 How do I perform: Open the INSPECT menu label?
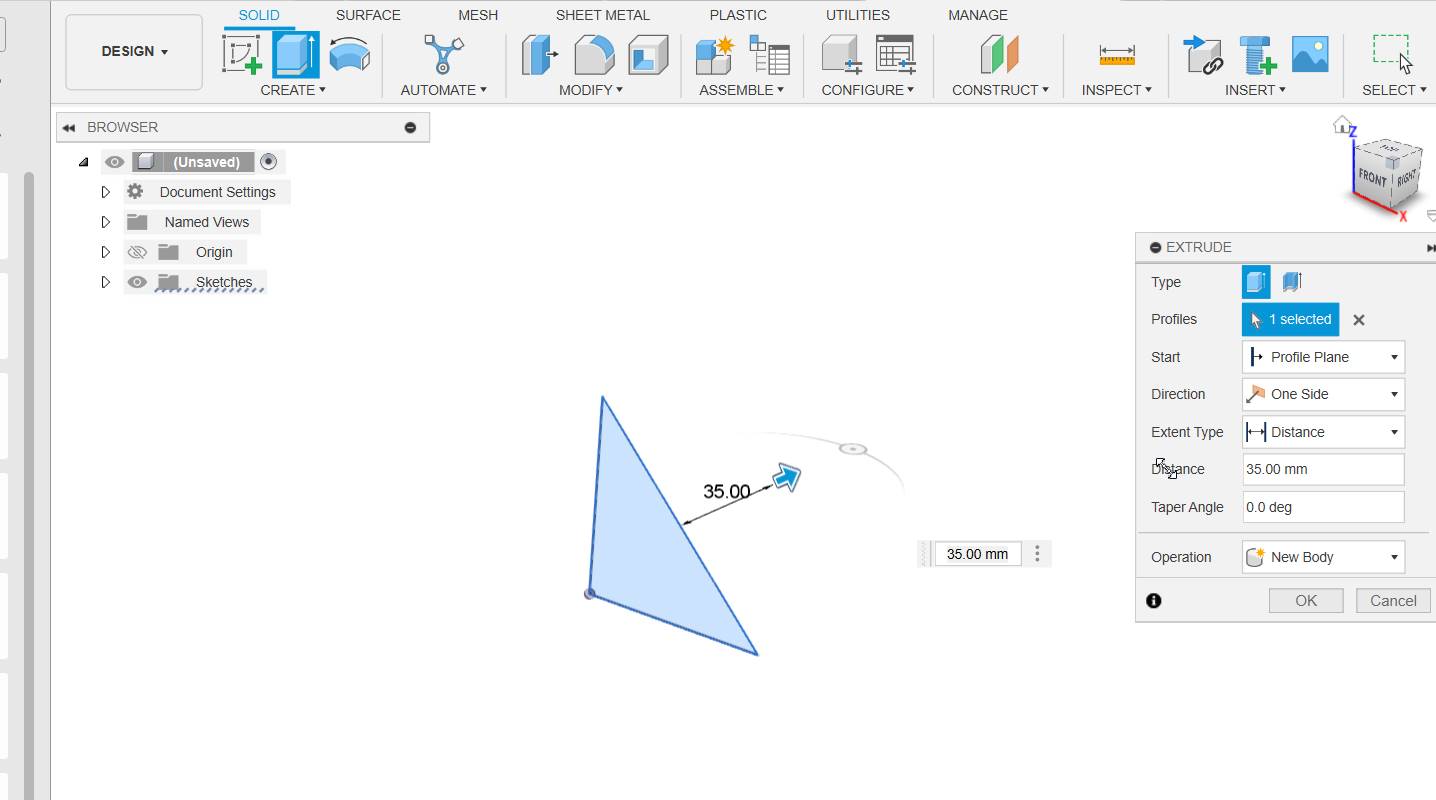pos(1116,90)
